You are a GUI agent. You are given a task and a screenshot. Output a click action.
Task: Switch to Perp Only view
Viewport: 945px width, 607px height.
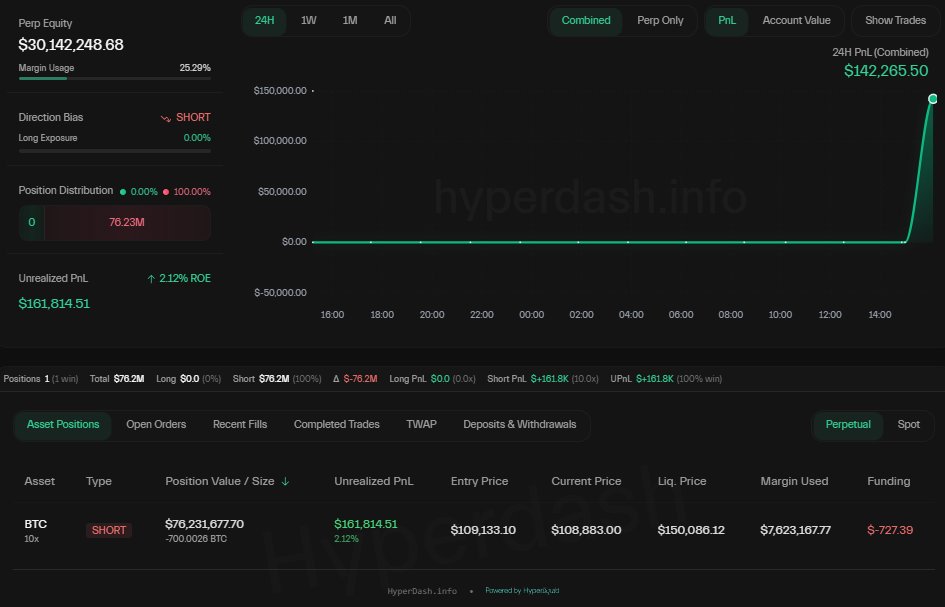[660, 20]
